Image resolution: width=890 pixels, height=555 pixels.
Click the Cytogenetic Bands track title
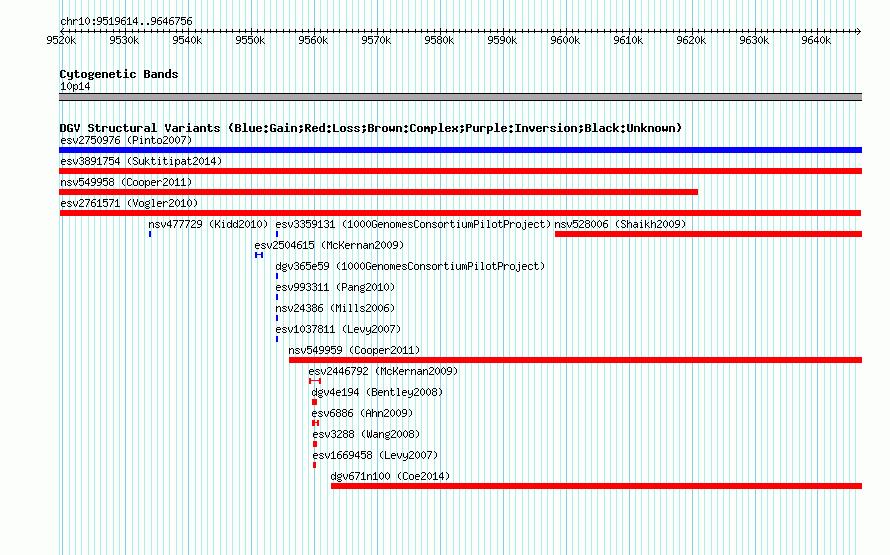[x=119, y=74]
